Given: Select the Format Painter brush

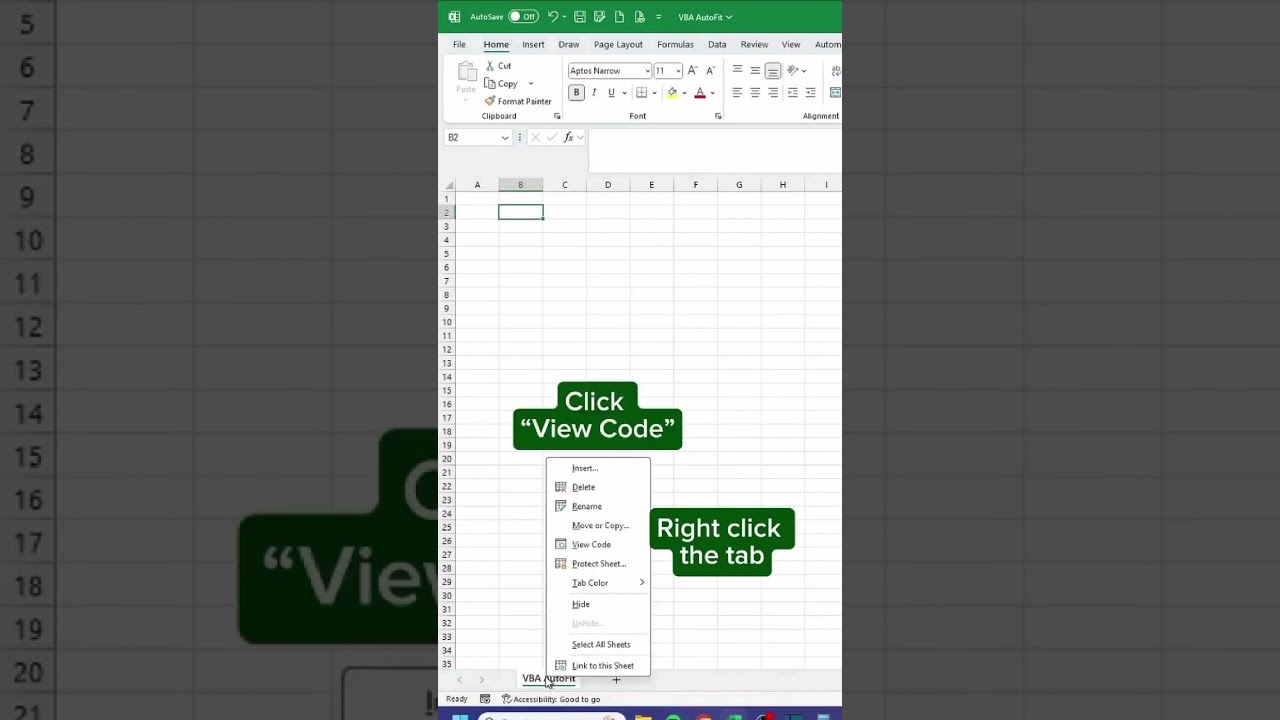Looking at the screenshot, I should pos(518,101).
